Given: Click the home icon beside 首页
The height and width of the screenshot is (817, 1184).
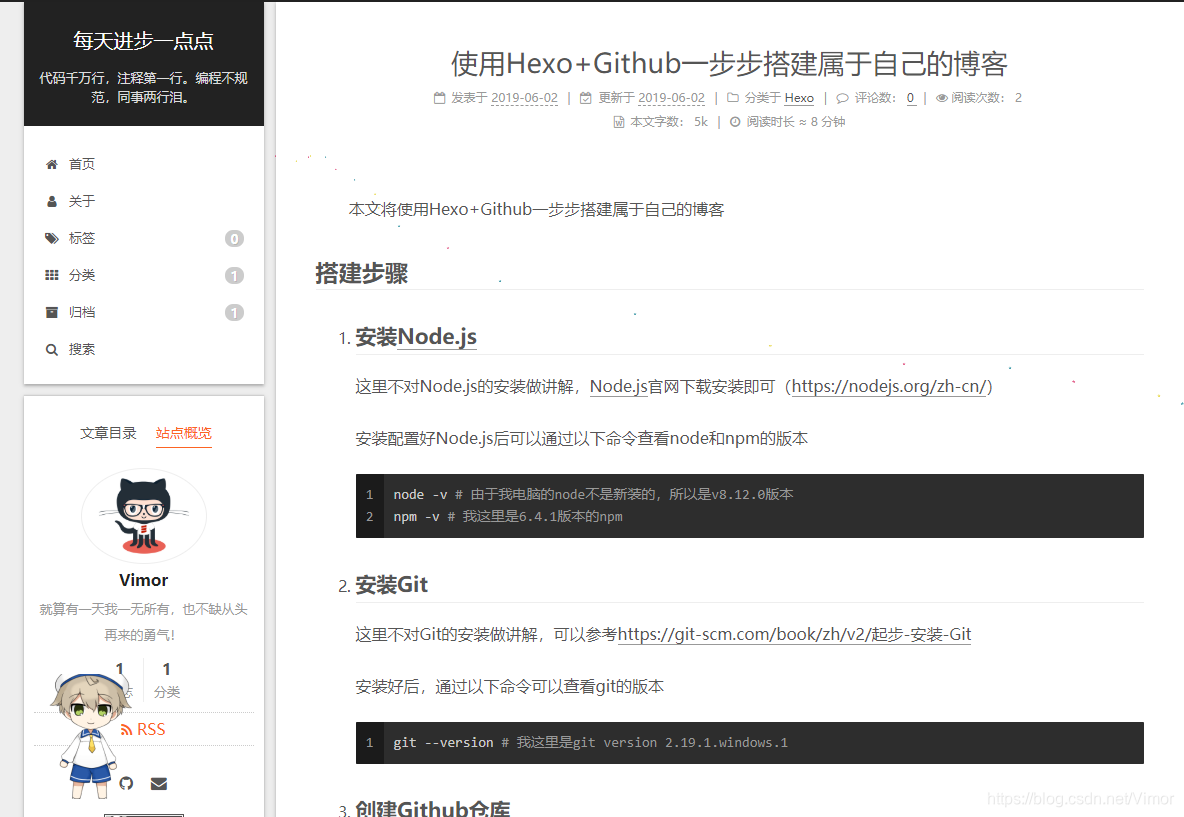Looking at the screenshot, I should (51, 164).
